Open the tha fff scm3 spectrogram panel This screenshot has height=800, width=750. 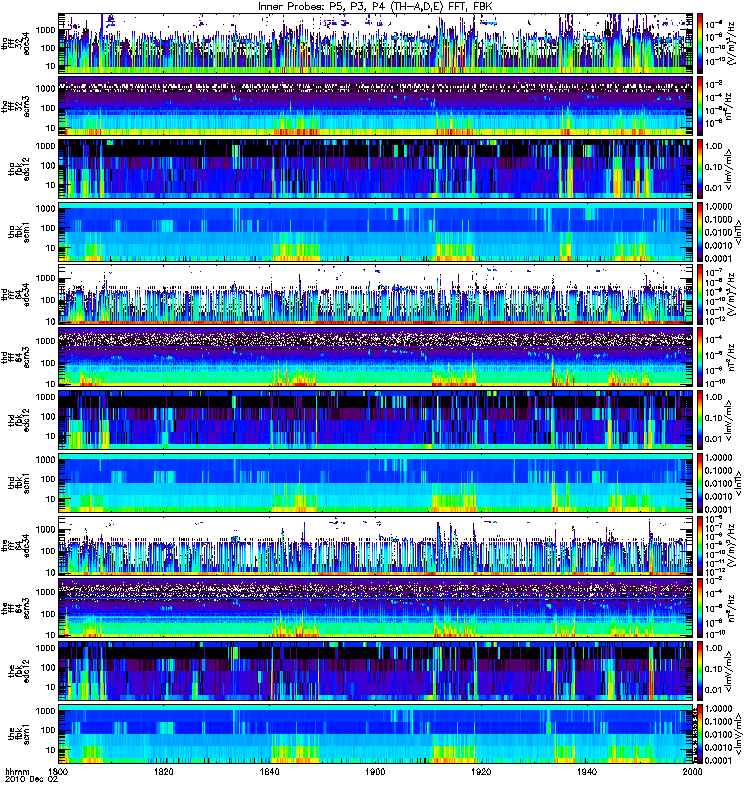click(376, 106)
